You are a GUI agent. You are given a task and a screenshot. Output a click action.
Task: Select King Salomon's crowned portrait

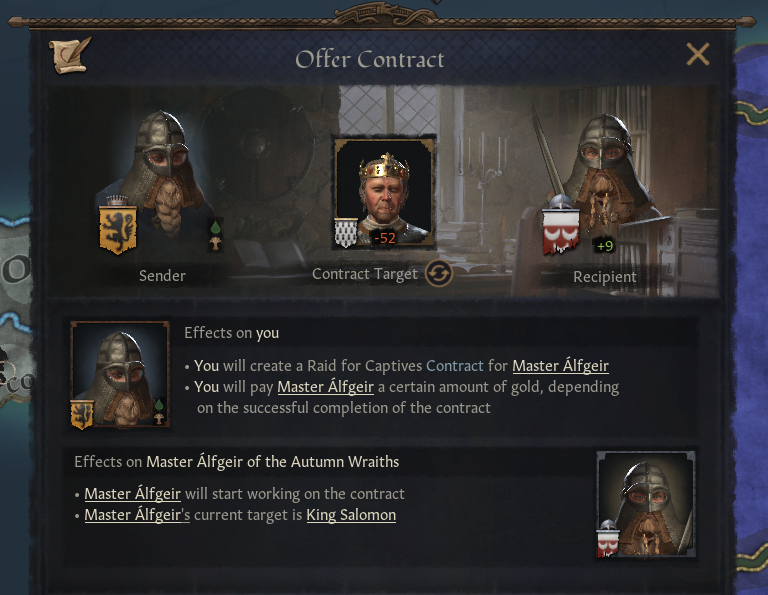[x=385, y=190]
